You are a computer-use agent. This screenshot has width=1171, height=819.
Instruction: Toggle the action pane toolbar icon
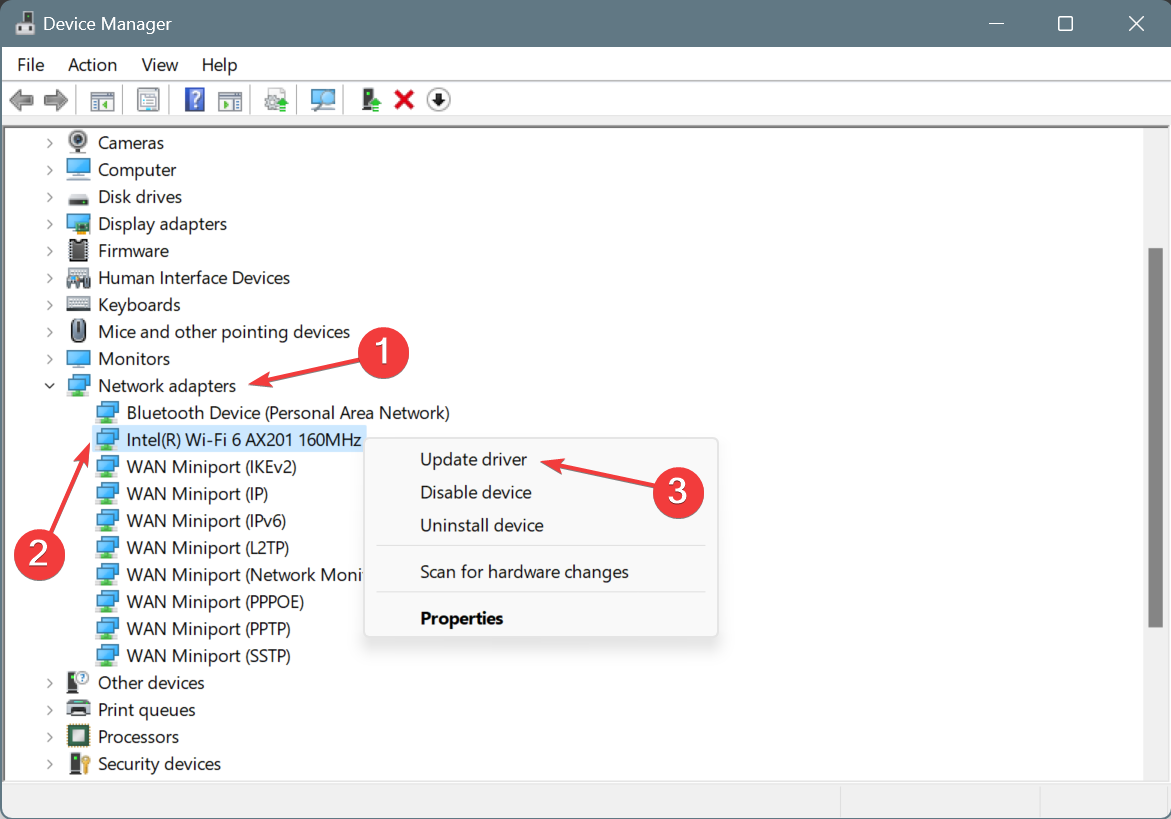tap(230, 100)
